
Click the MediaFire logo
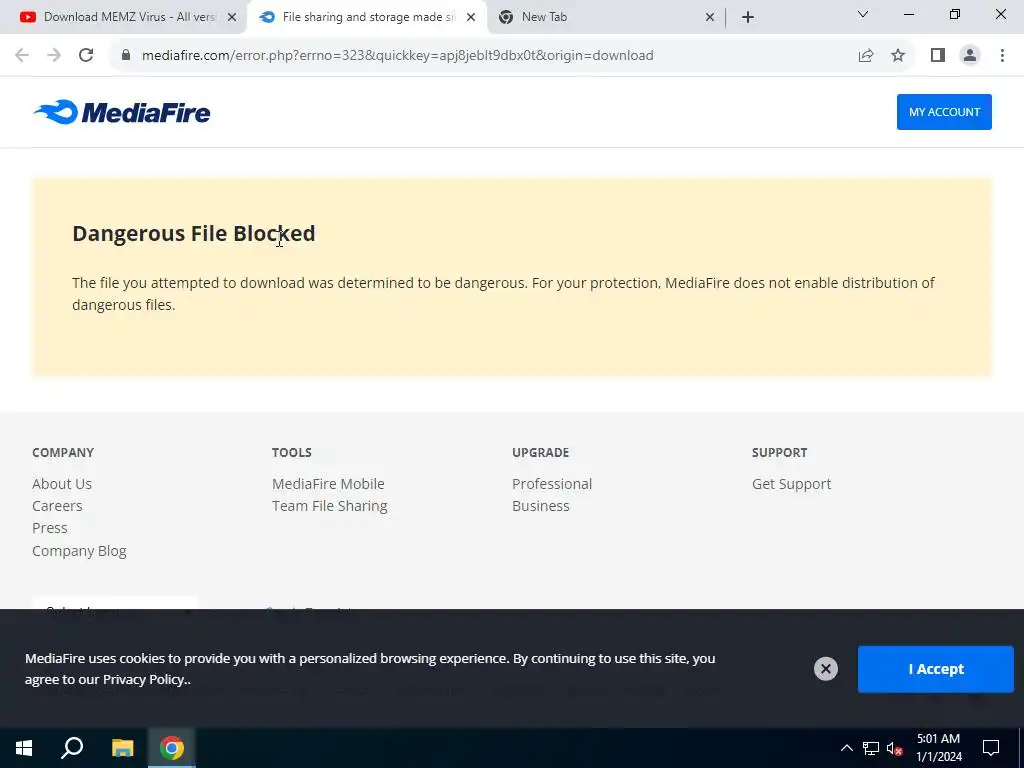[122, 112]
